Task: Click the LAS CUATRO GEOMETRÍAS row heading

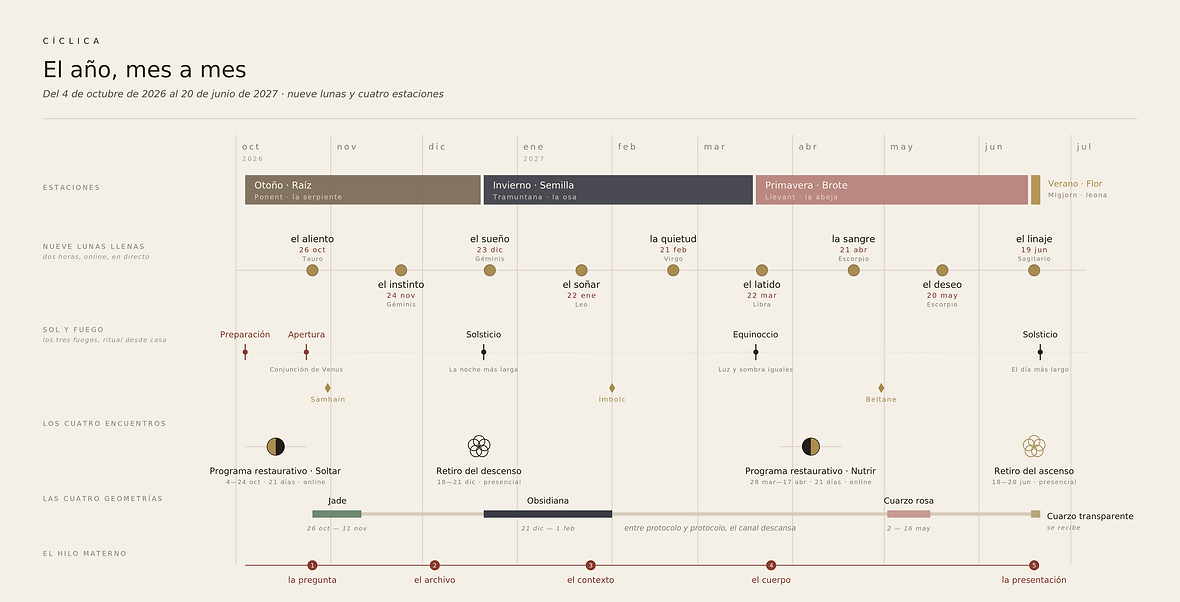Action: [x=102, y=499]
